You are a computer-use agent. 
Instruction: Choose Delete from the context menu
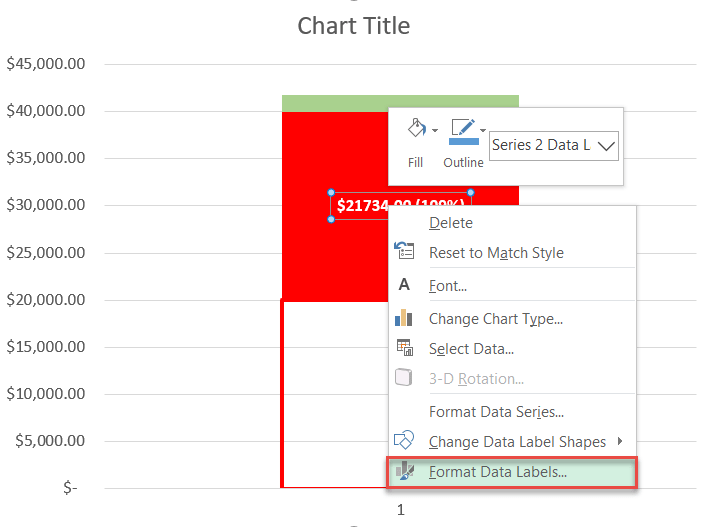tap(451, 222)
